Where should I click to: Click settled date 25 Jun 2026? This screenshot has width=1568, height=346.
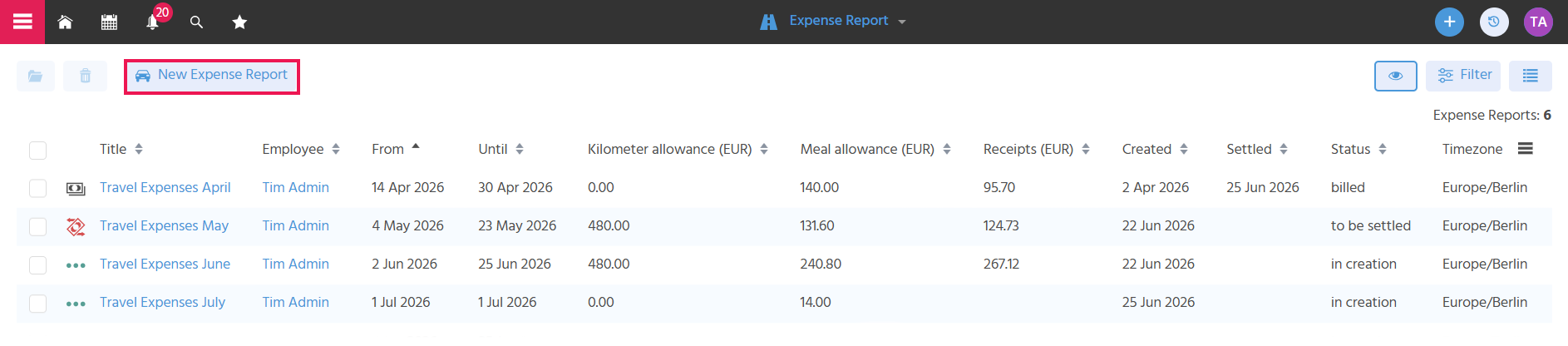[x=1263, y=187]
